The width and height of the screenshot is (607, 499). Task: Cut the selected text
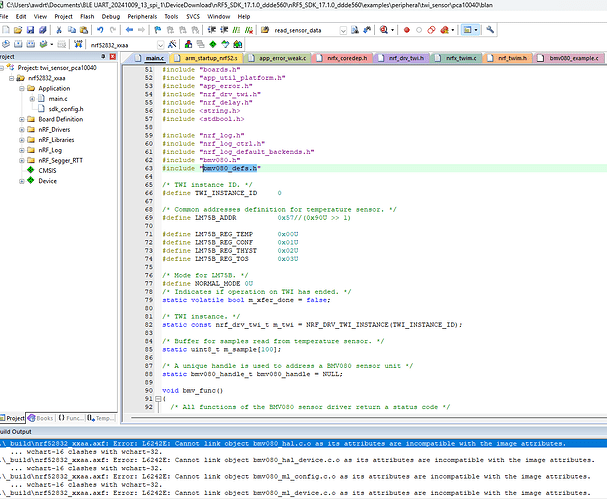[x=59, y=30]
